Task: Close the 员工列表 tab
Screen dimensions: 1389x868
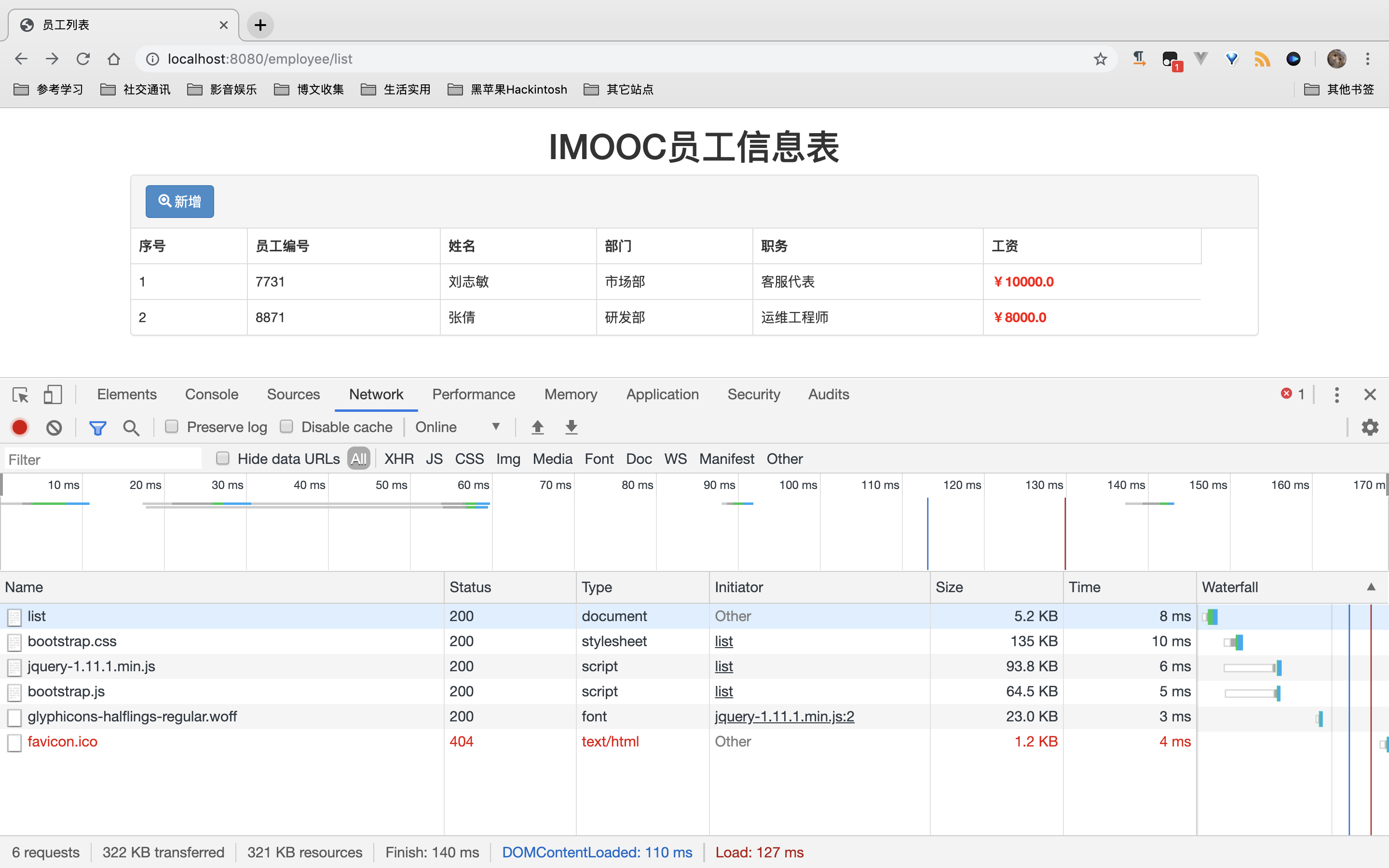Action: coord(224,25)
